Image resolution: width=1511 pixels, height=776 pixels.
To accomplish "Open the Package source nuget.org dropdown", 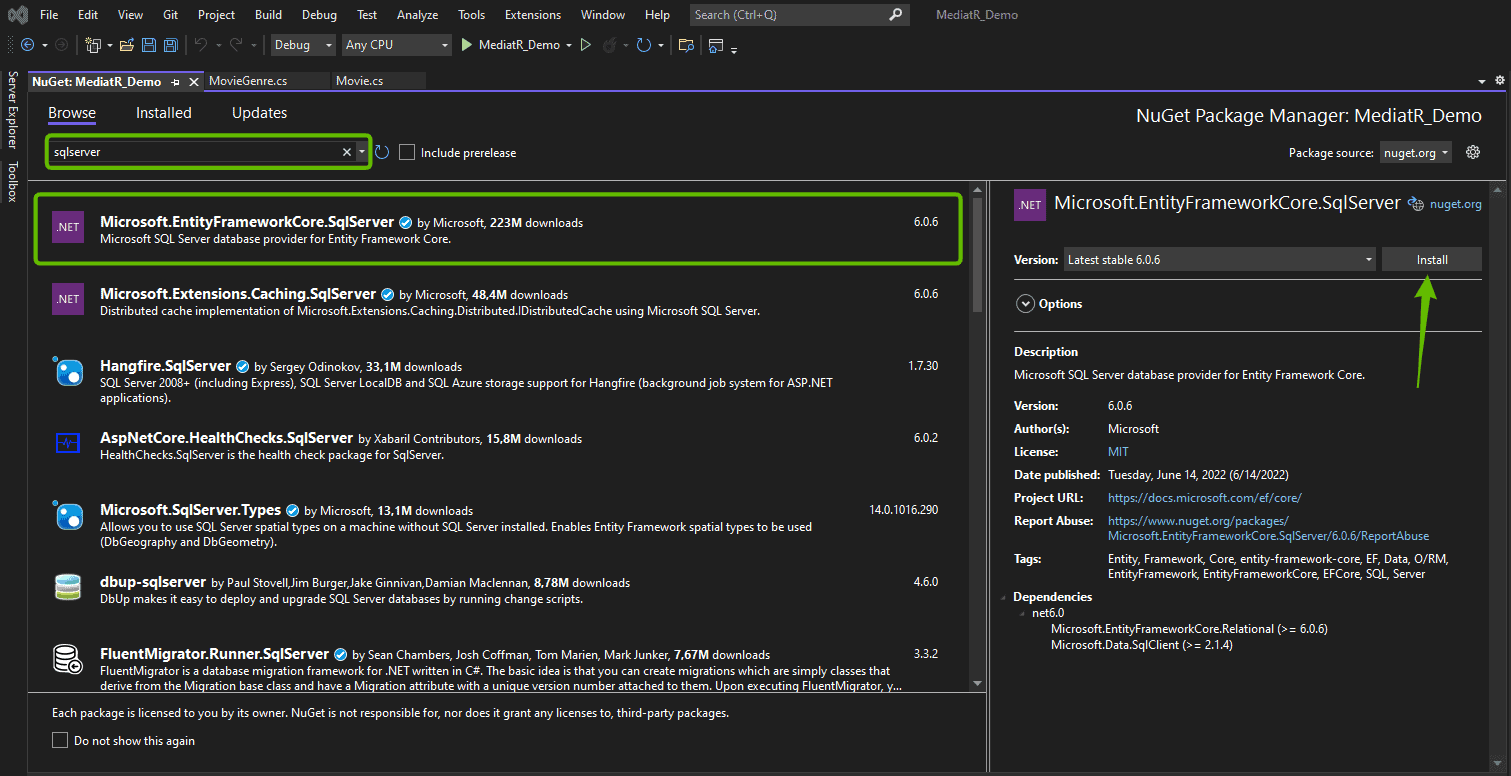I will tap(1417, 152).
